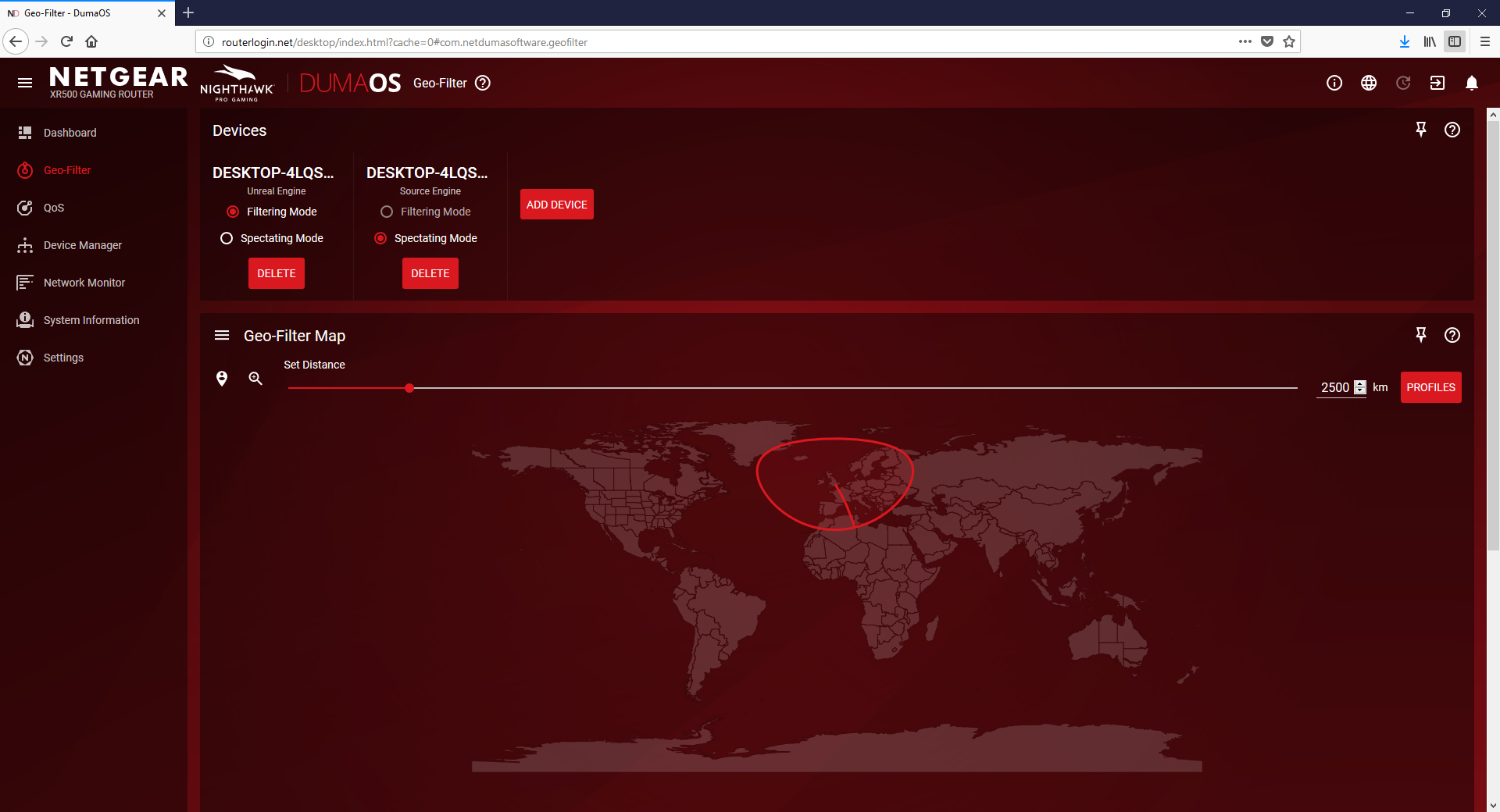
Task: Click the distance stepper arrows next to 2500
Action: click(1360, 387)
